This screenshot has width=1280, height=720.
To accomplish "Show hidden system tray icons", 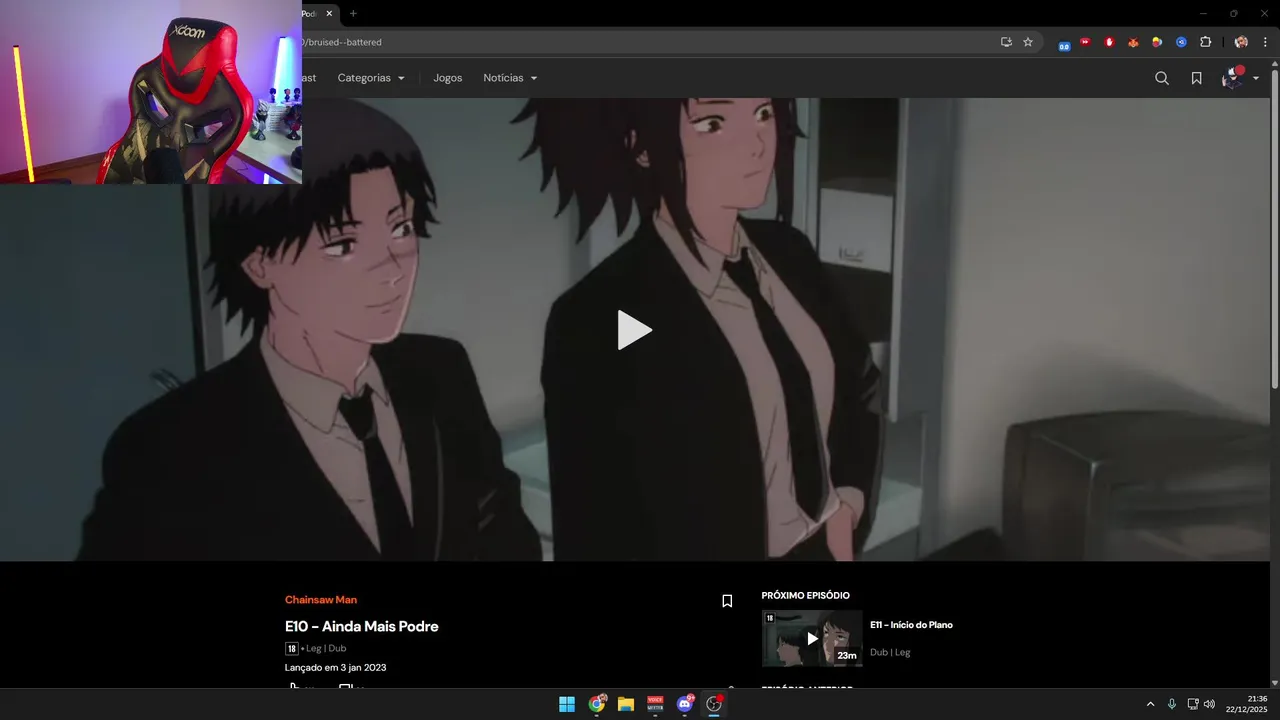I will click(x=1150, y=704).
